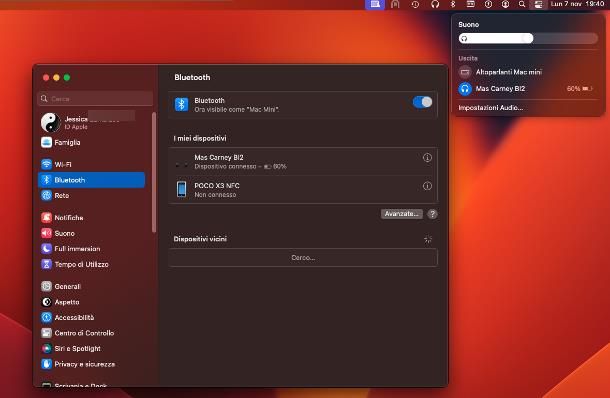Open Notifiche settings in sidebar

[x=92, y=217]
